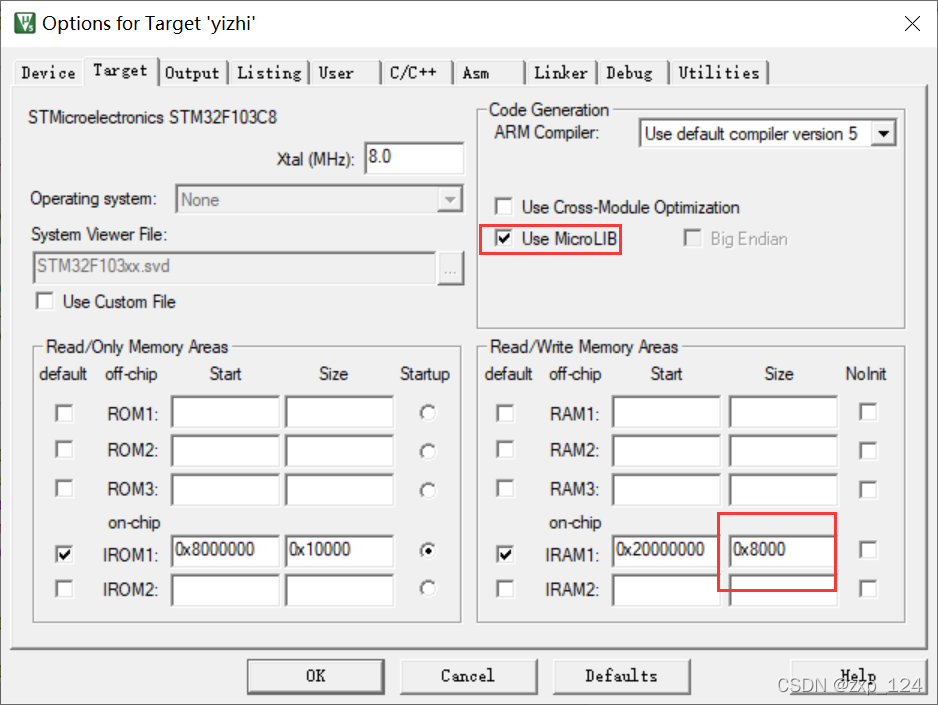Image resolution: width=938 pixels, height=705 pixels.
Task: Click the IROM1 Size field 0x10000
Action: click(x=339, y=550)
